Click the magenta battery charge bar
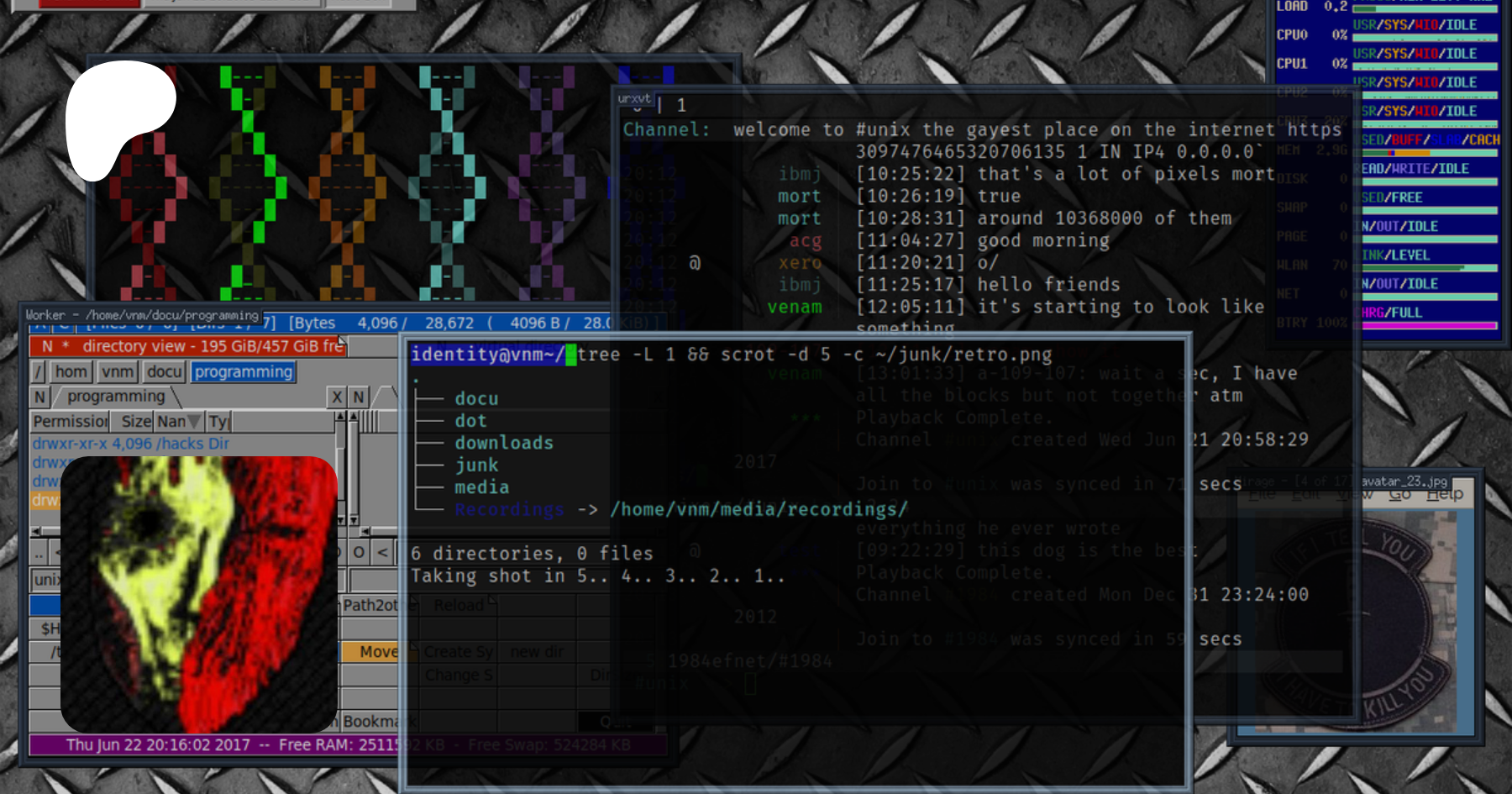This screenshot has width=1512, height=794. [1429, 325]
